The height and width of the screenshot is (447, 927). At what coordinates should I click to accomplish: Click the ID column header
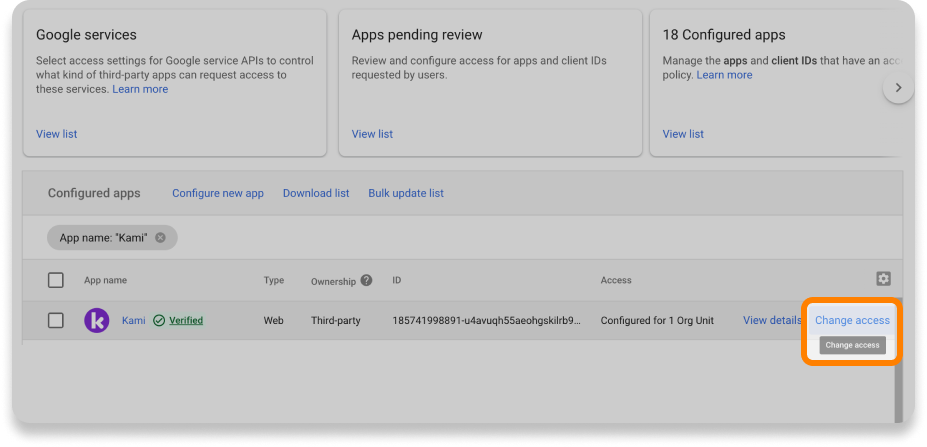397,280
